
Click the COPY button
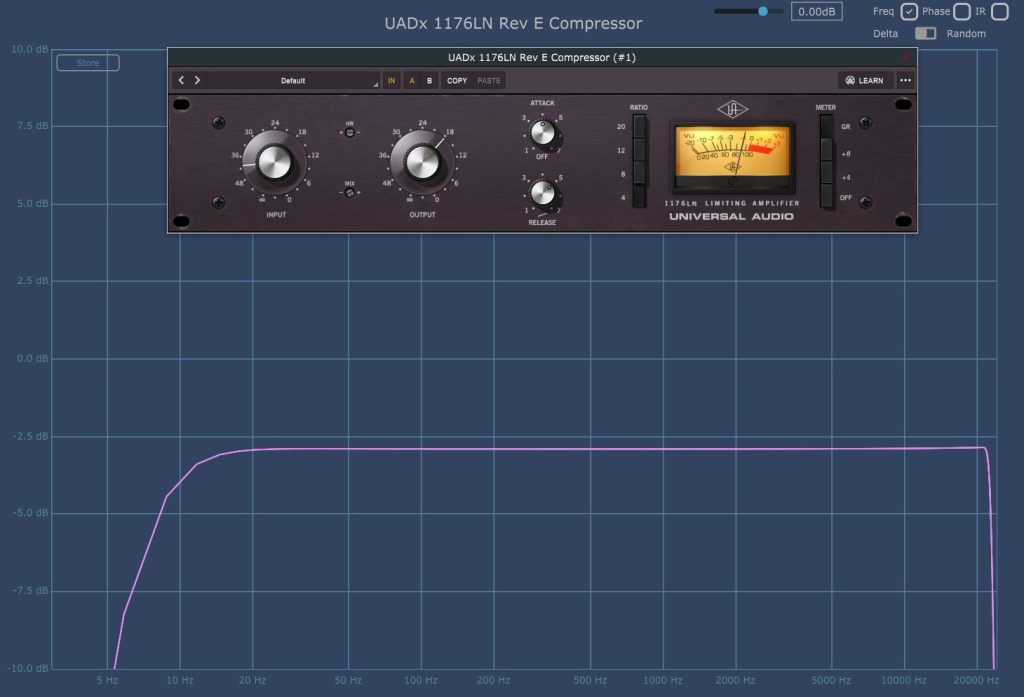(x=457, y=80)
